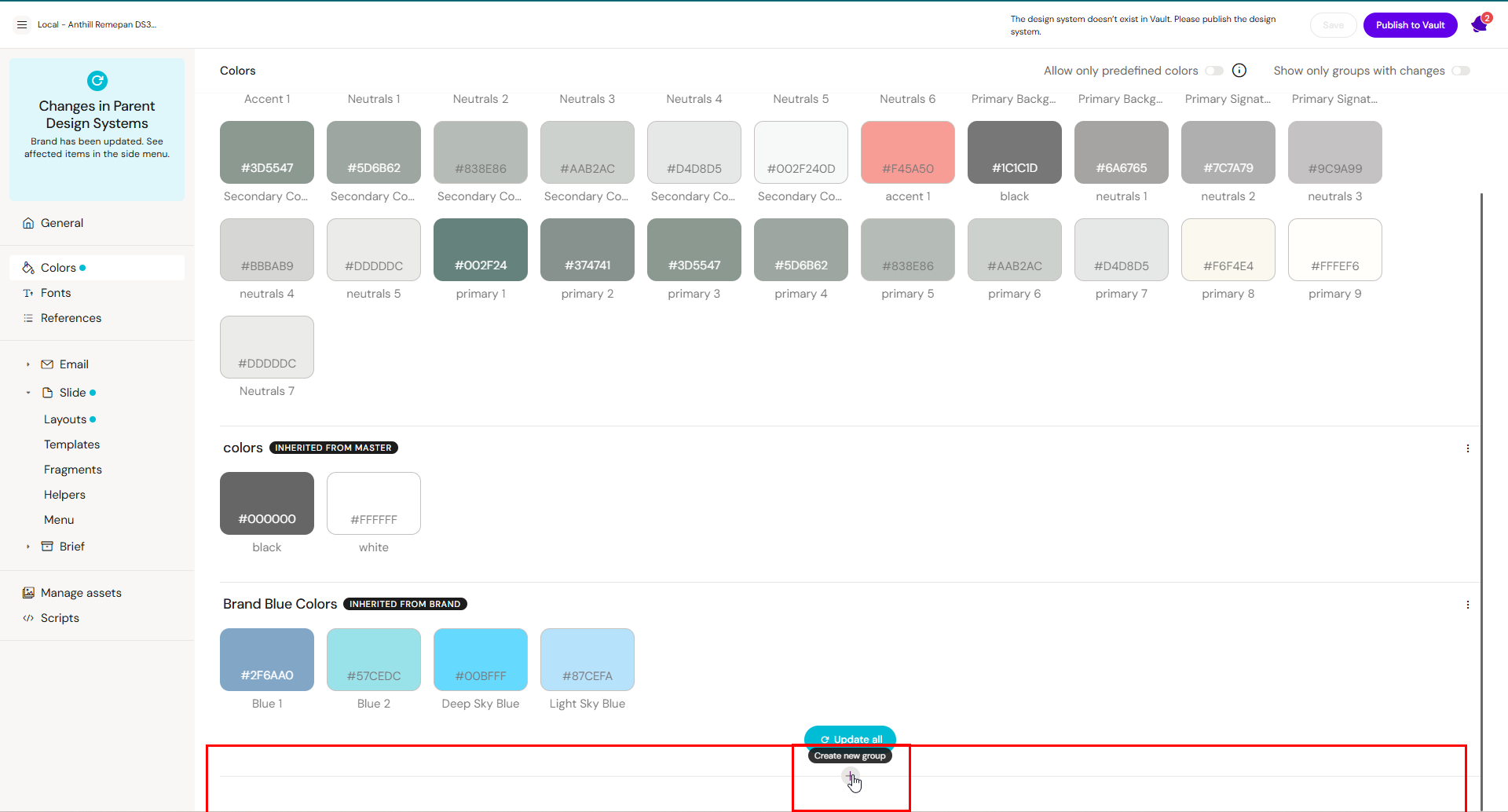
Task: Go to the References section
Action: 71,318
